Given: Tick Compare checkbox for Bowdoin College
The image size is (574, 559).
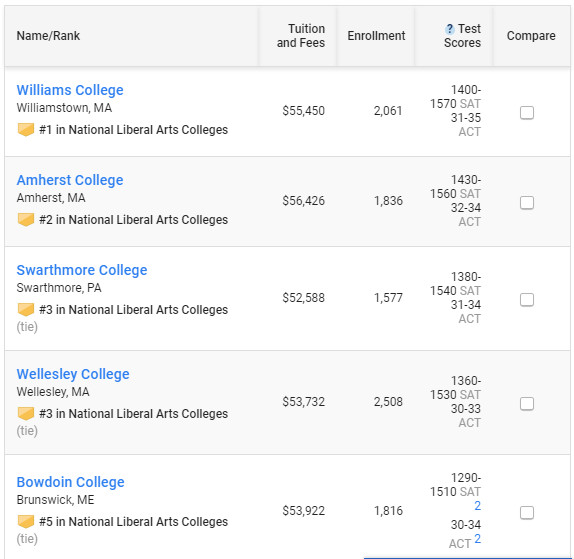Looking at the screenshot, I should (x=527, y=513).
